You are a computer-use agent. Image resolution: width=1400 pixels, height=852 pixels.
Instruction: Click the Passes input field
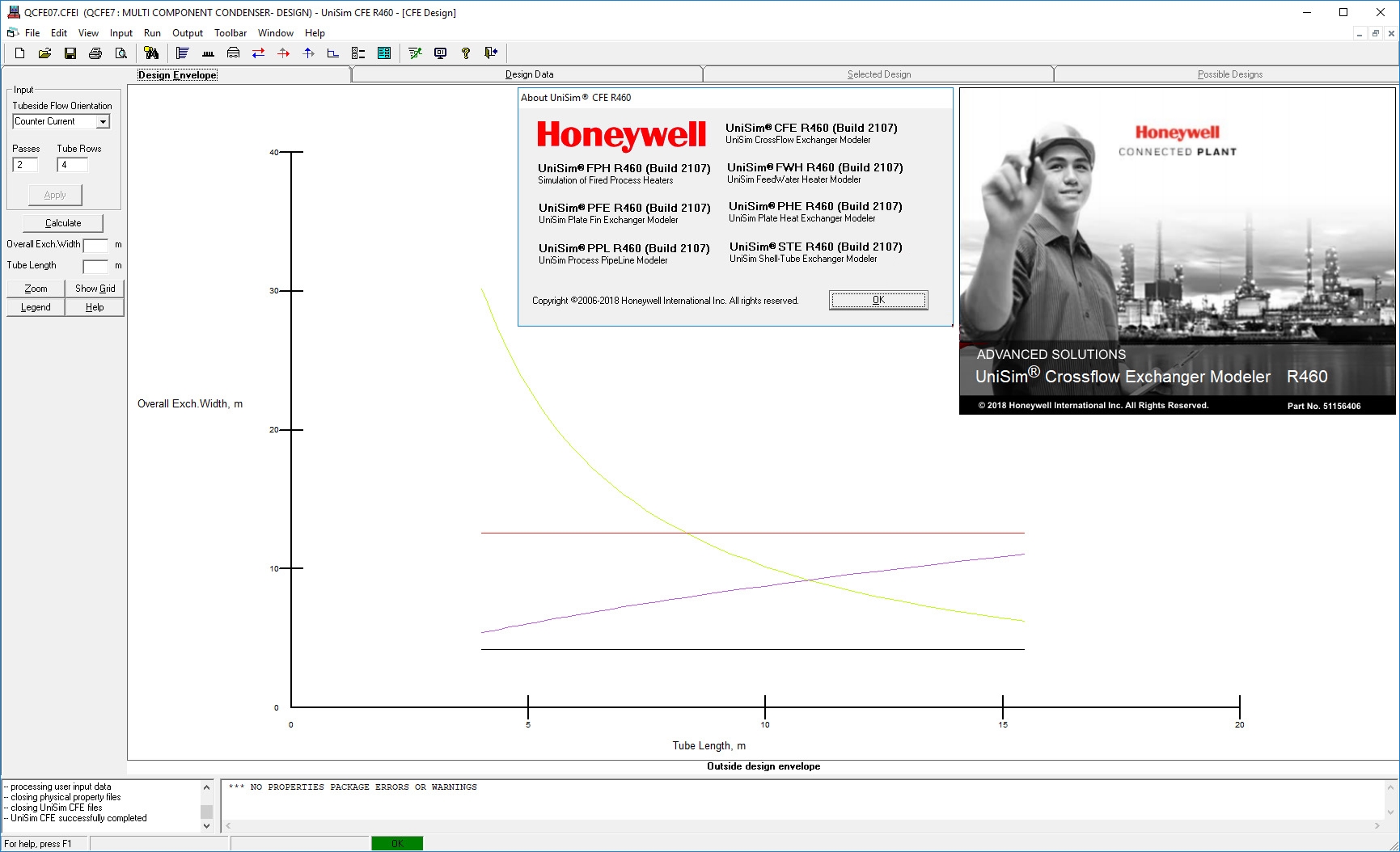[x=25, y=165]
